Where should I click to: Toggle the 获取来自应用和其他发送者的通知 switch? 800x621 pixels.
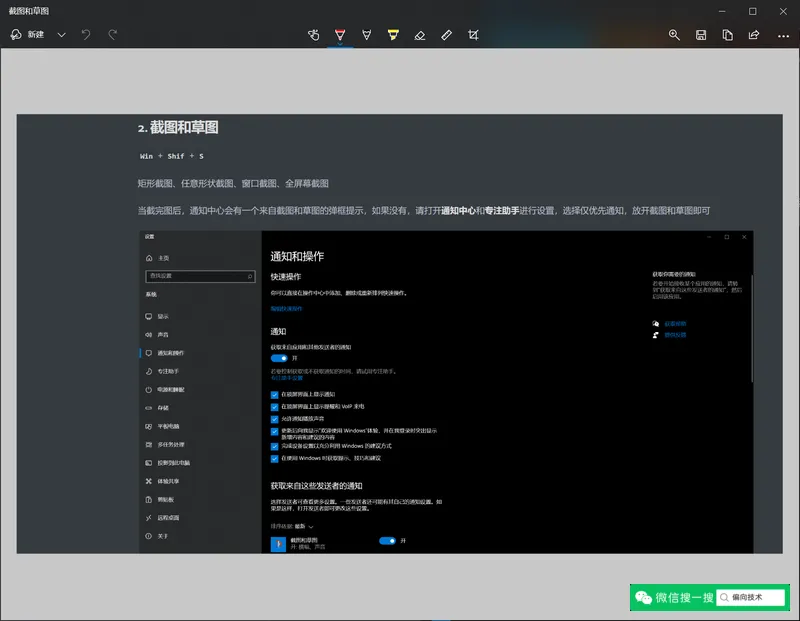coord(279,358)
